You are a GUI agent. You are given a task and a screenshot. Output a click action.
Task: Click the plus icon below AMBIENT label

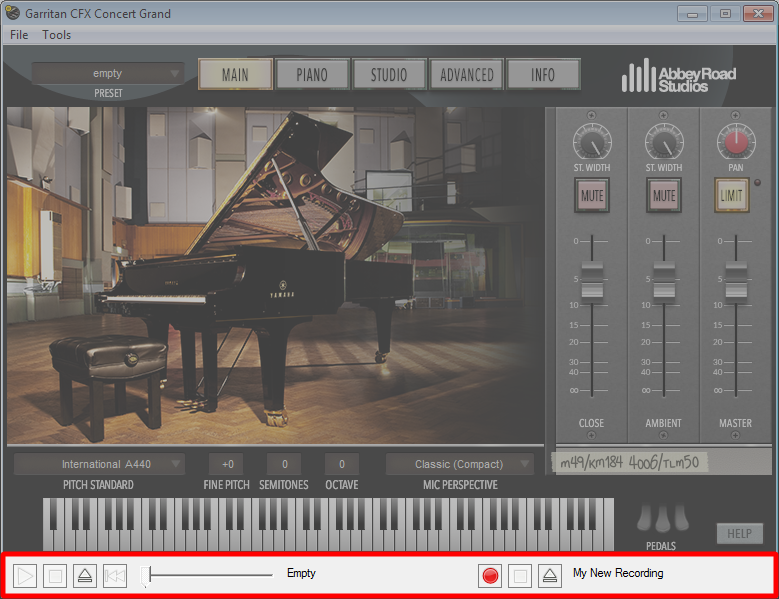click(663, 436)
